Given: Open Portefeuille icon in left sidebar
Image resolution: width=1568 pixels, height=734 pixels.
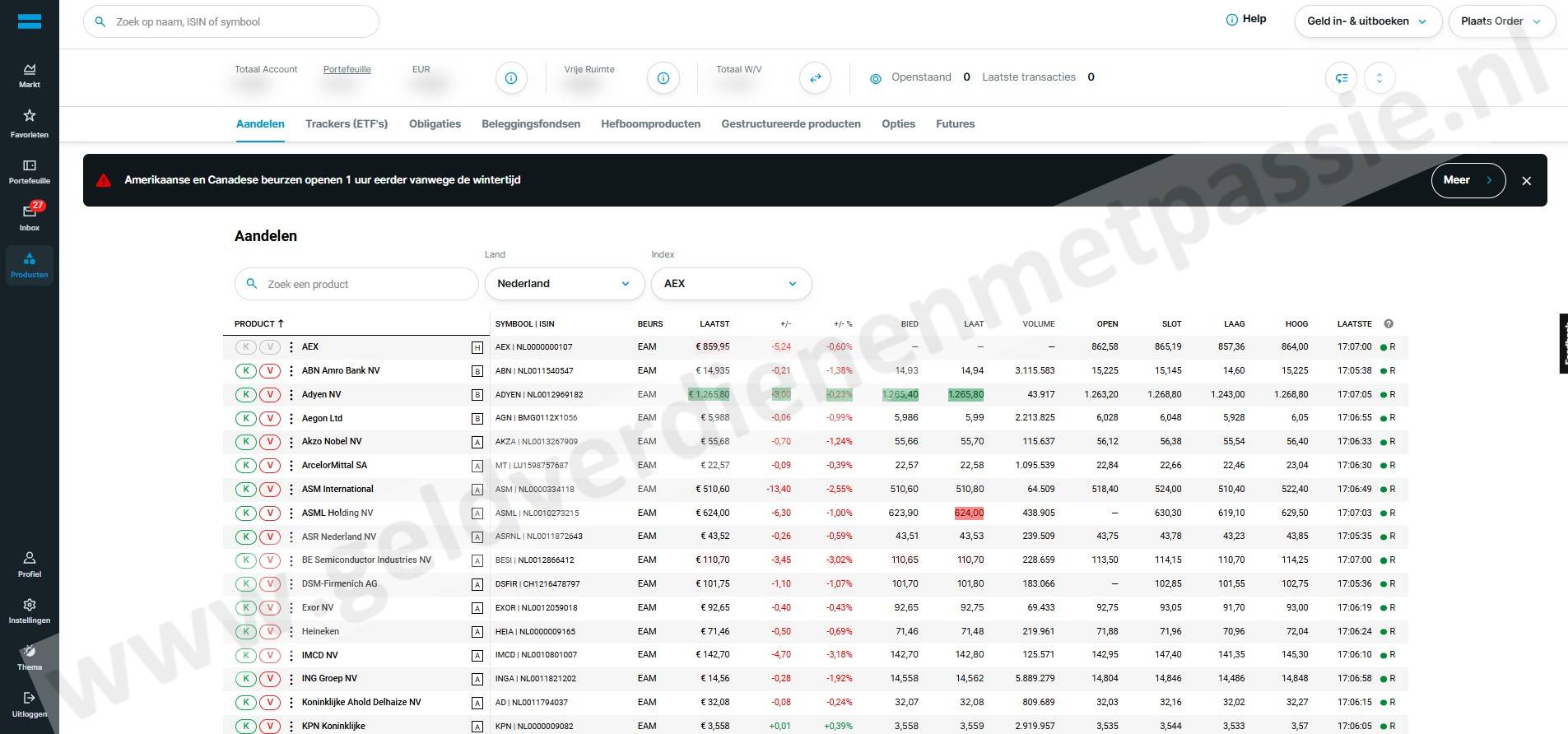Looking at the screenshot, I should 30,170.
